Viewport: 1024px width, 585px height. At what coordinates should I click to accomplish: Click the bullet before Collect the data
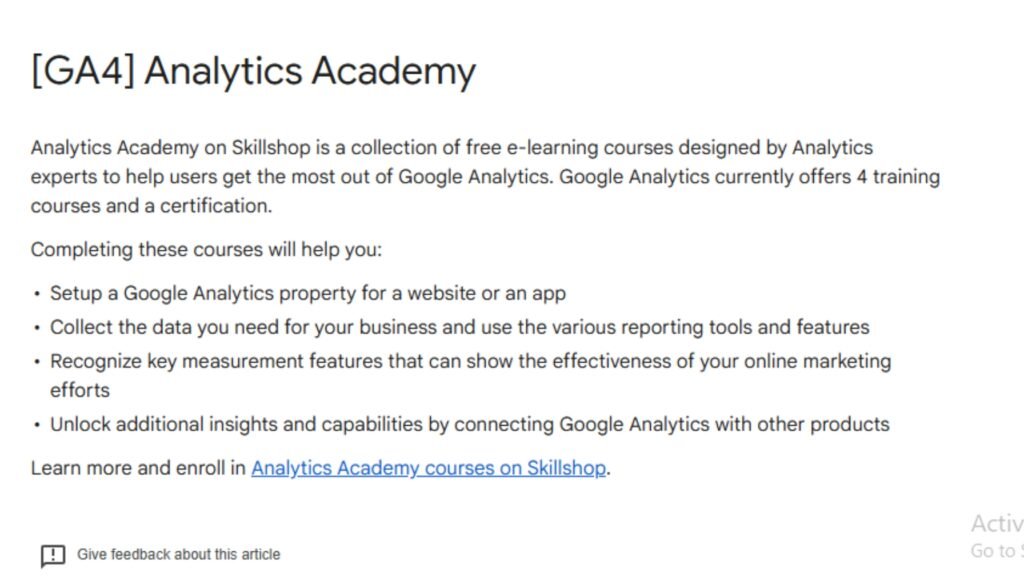point(37,328)
